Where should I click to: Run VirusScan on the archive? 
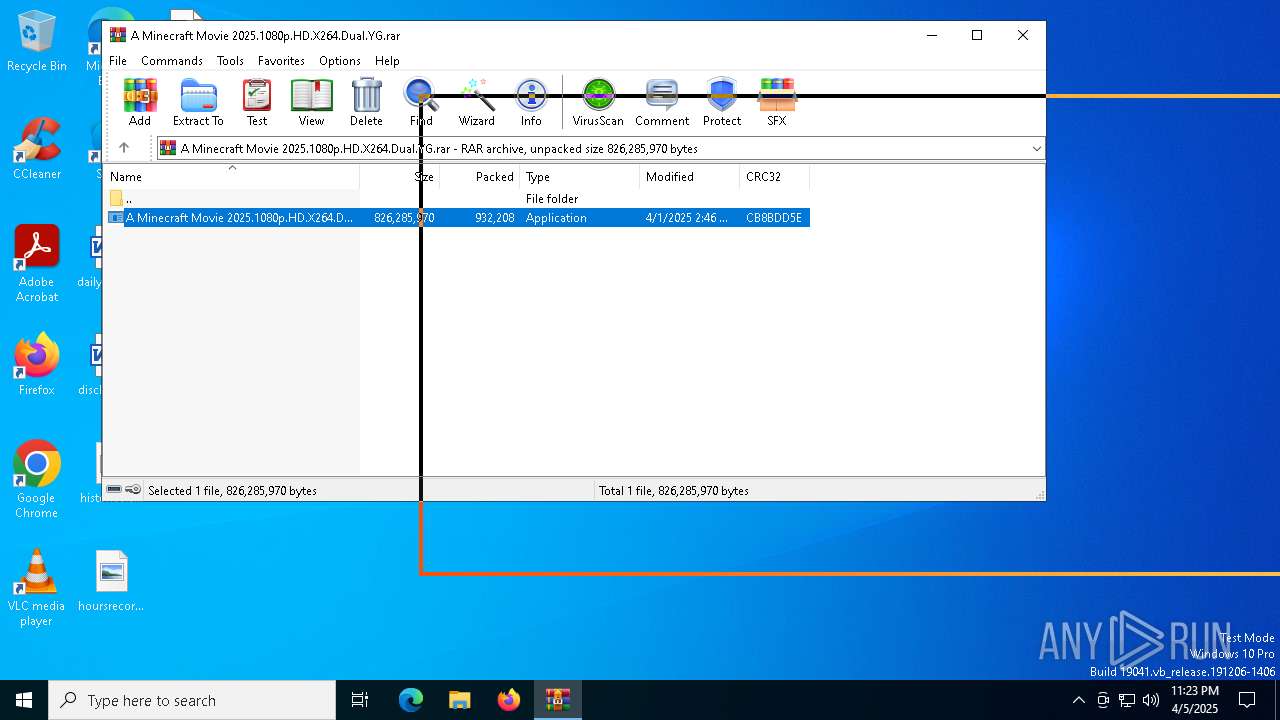click(x=598, y=102)
